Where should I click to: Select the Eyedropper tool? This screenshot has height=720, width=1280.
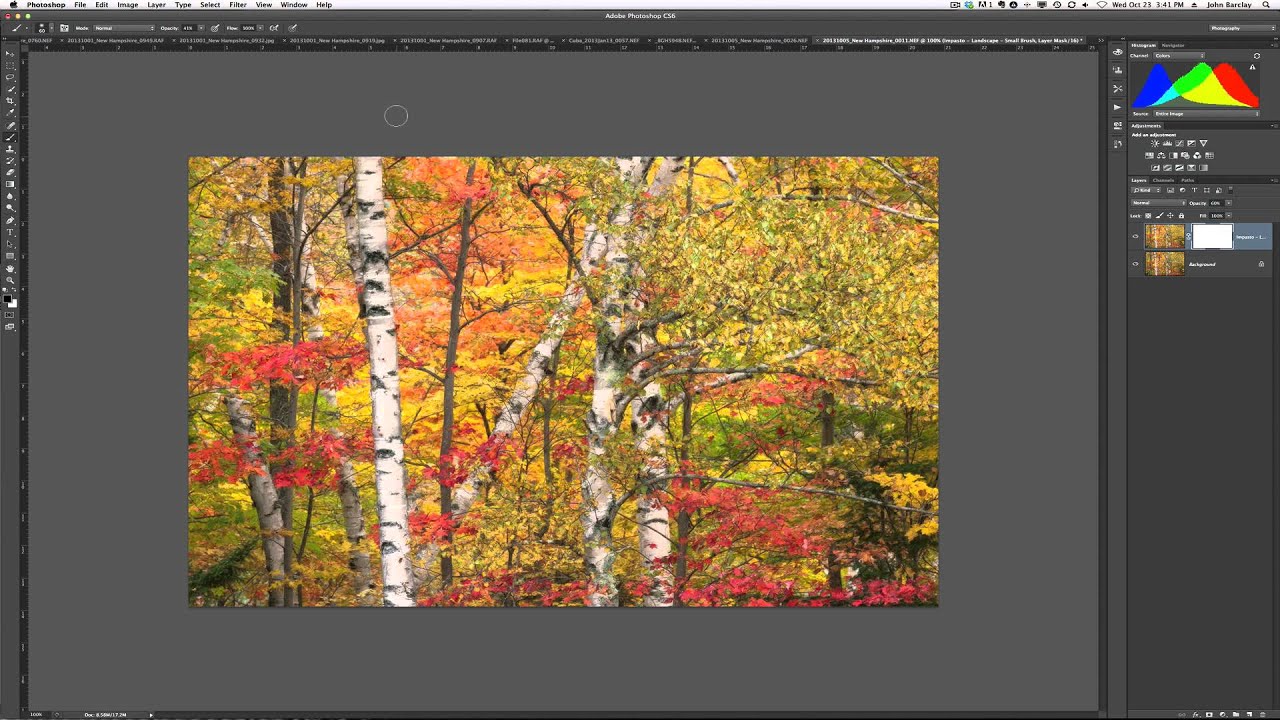click(9, 113)
